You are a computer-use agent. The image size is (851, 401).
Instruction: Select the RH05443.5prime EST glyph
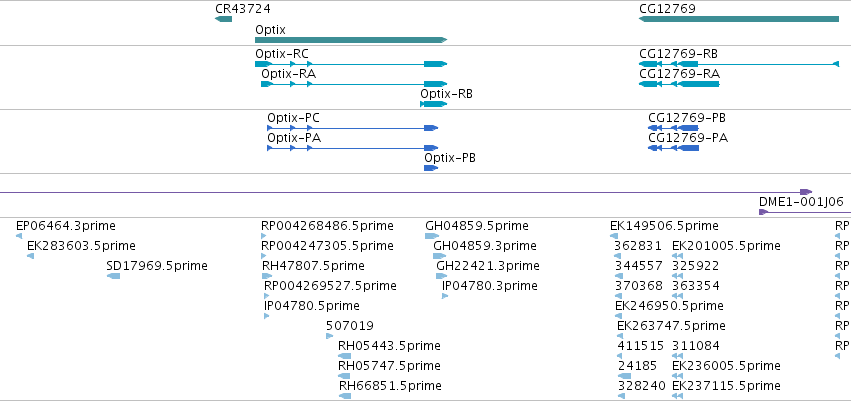(x=345, y=356)
